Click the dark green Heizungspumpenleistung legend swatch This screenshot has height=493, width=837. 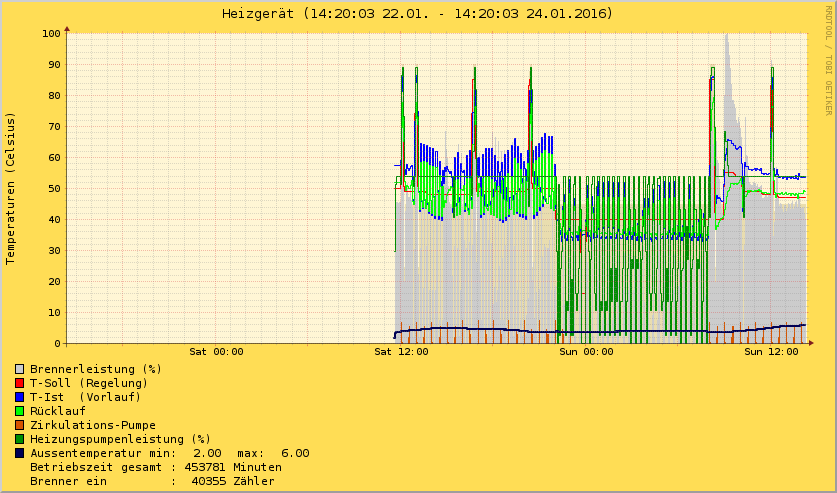click(x=20, y=439)
